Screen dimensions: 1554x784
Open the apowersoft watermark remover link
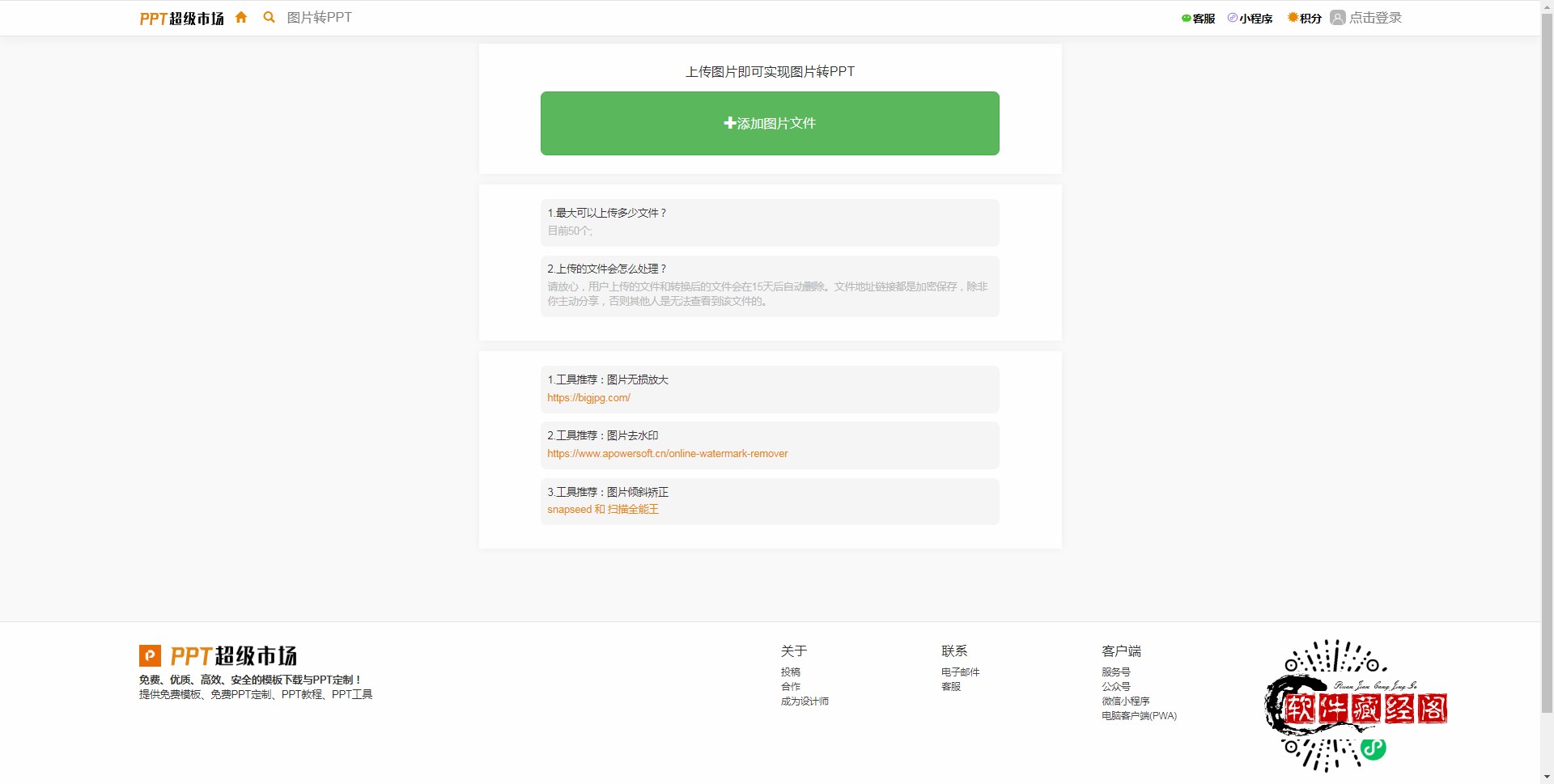pyautogui.click(x=667, y=453)
